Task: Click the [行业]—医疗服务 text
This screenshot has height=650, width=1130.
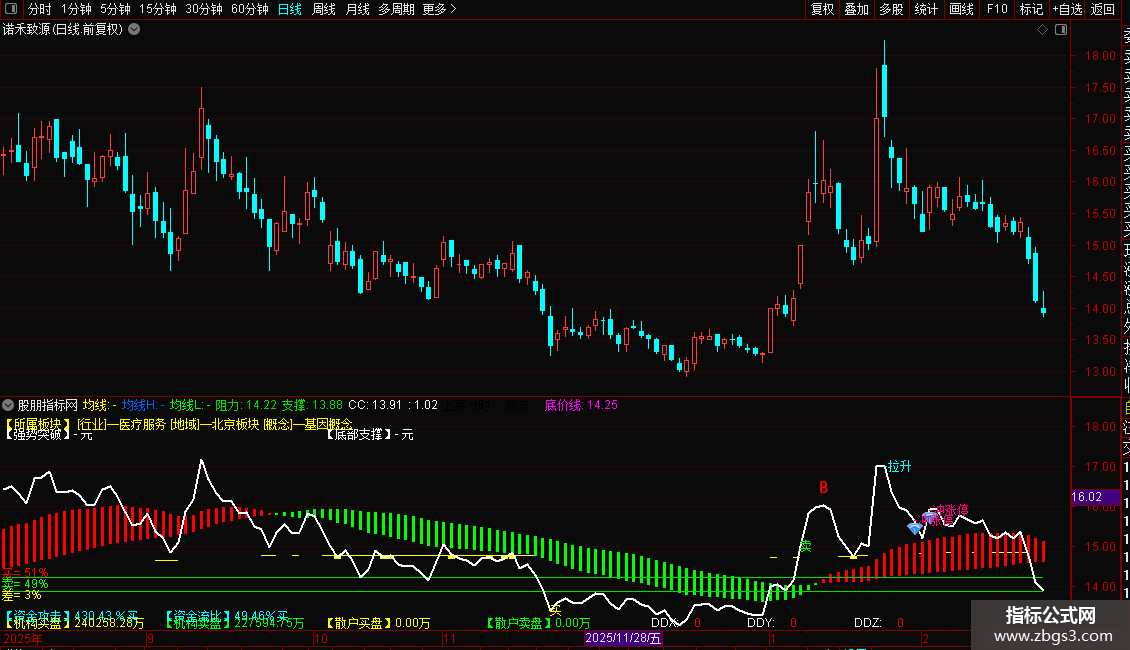Action: 121,424
